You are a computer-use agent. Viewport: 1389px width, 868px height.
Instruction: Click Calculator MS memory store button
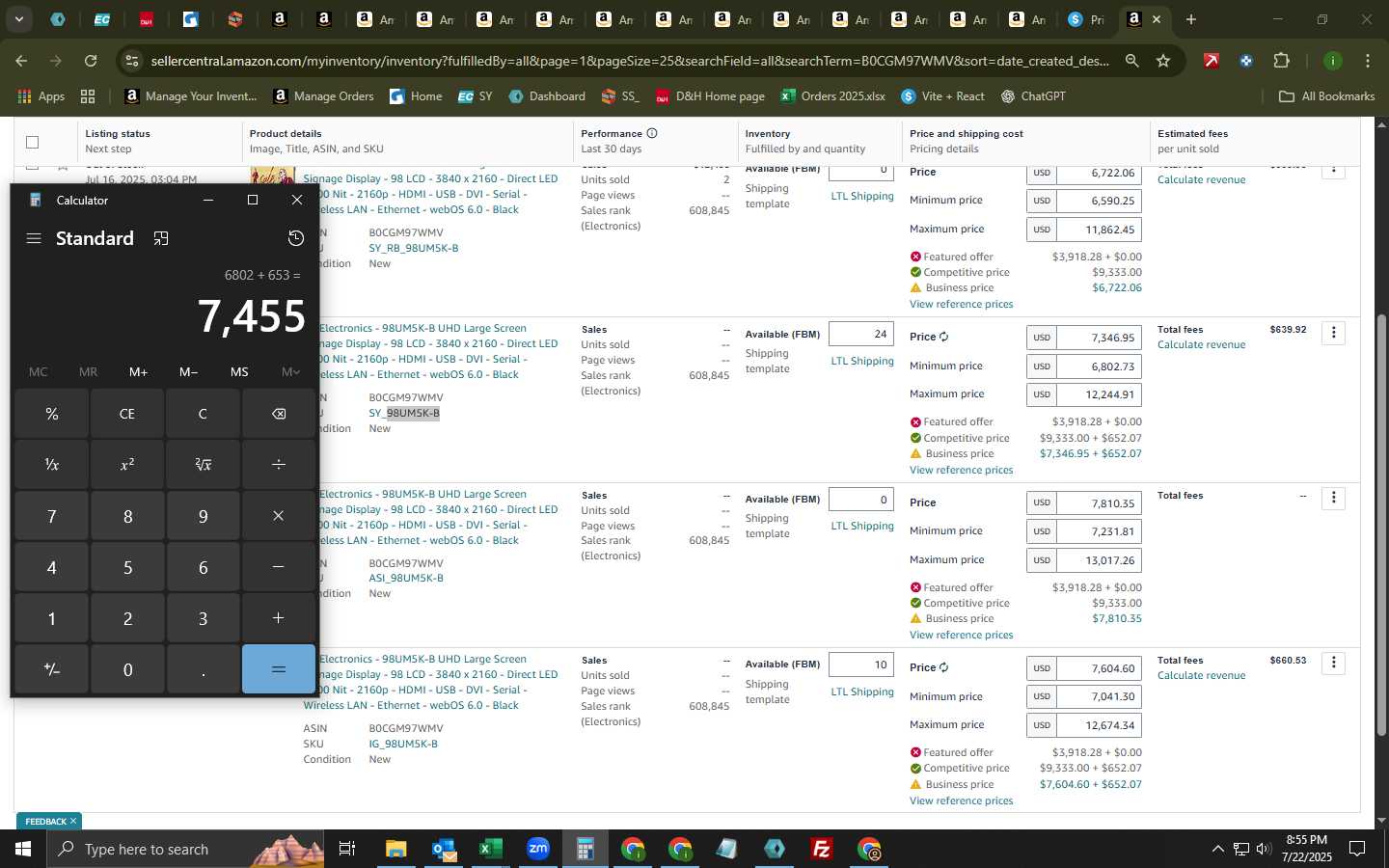point(239,371)
